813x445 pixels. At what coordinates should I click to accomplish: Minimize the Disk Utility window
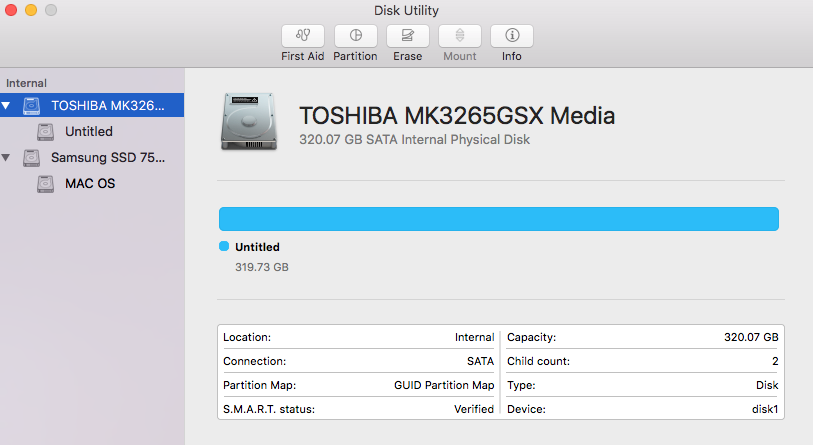click(x=31, y=10)
